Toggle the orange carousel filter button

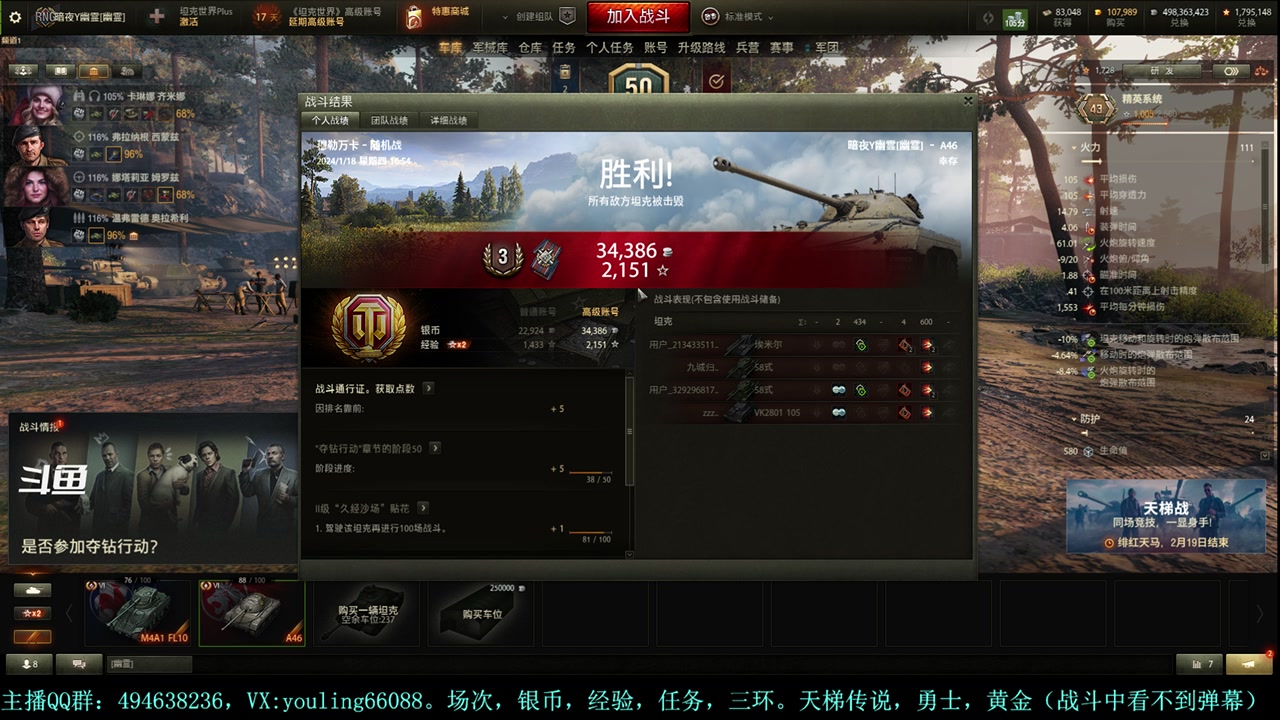32,637
